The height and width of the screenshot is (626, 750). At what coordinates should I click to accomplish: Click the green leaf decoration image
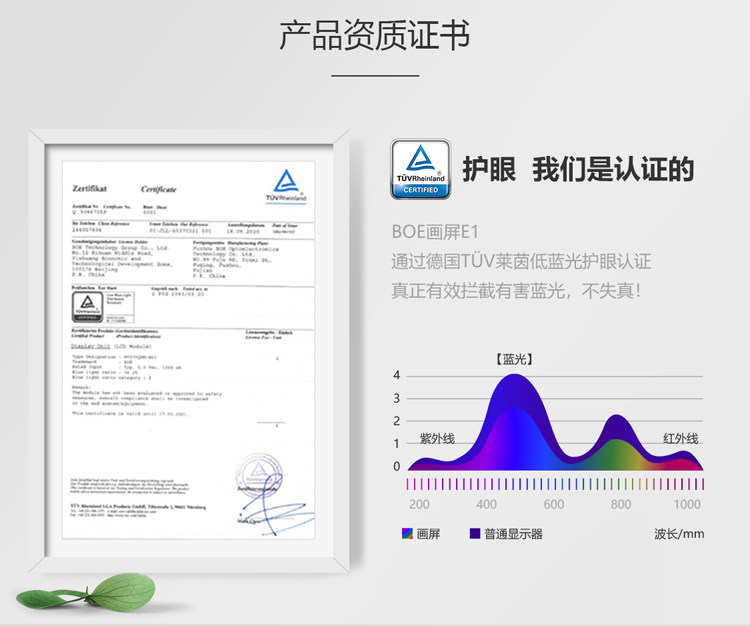(86, 593)
